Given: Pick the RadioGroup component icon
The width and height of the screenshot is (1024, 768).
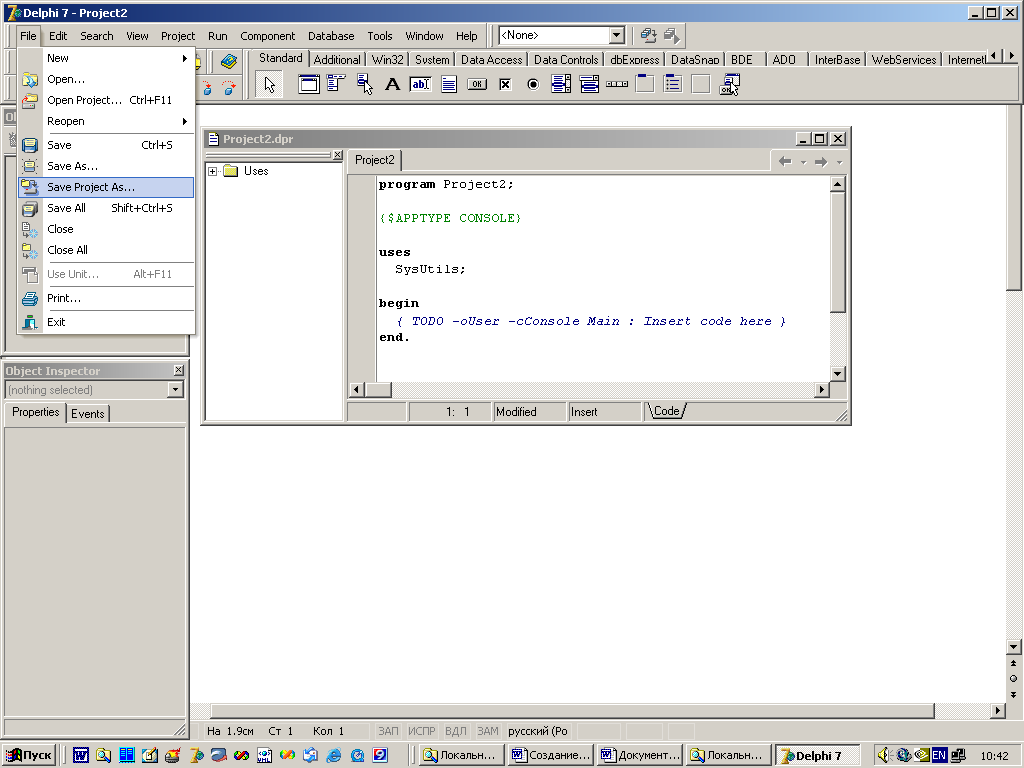Looking at the screenshot, I should [x=673, y=84].
